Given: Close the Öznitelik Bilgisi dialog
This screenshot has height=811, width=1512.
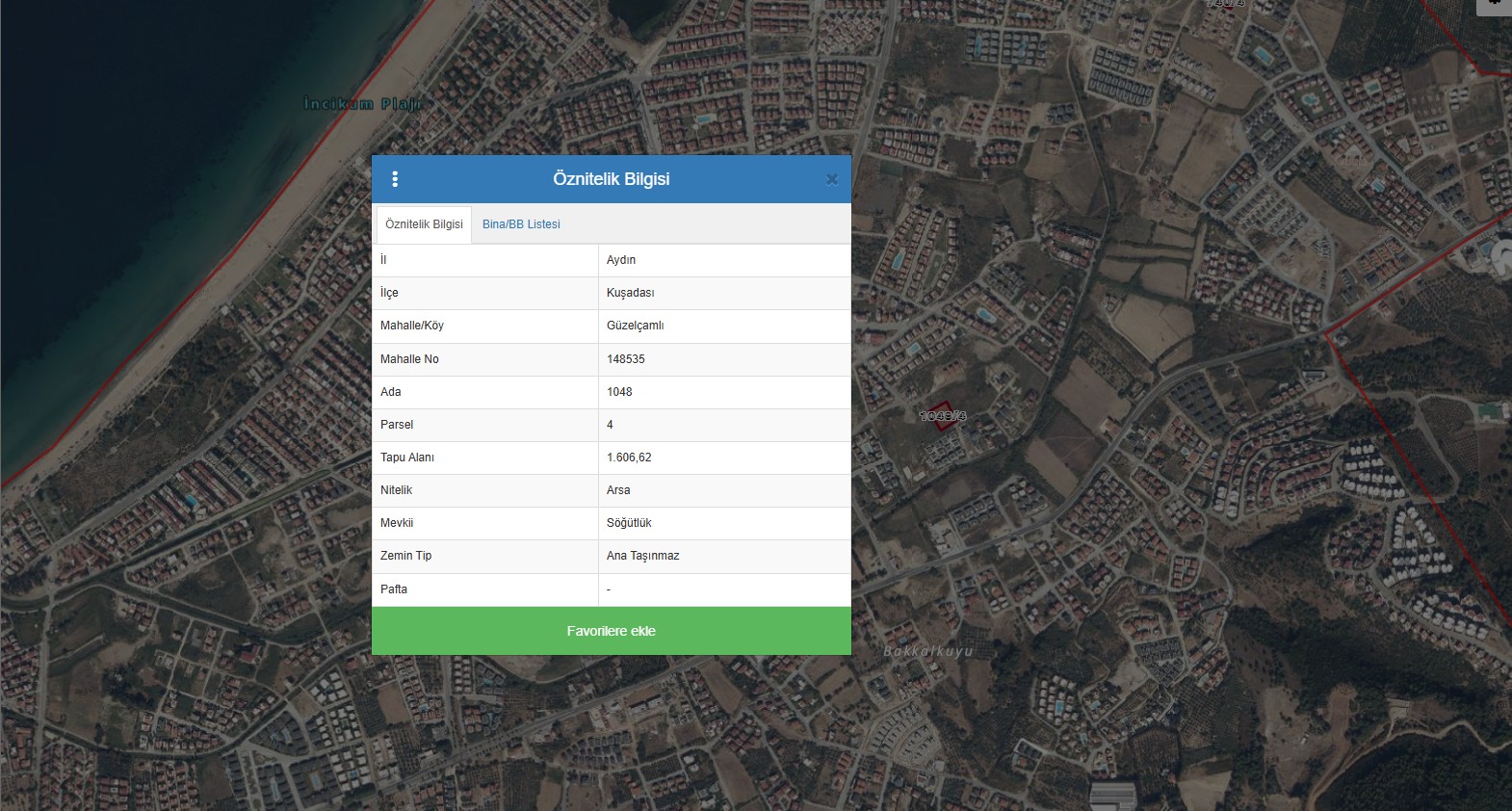Looking at the screenshot, I should (832, 179).
